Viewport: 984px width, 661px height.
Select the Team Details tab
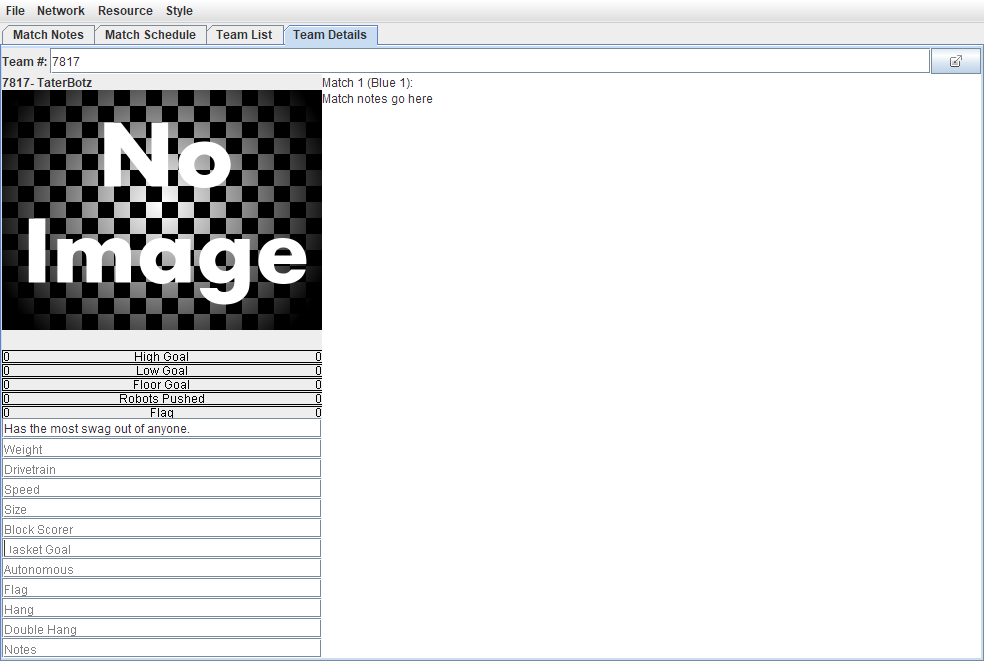(329, 35)
